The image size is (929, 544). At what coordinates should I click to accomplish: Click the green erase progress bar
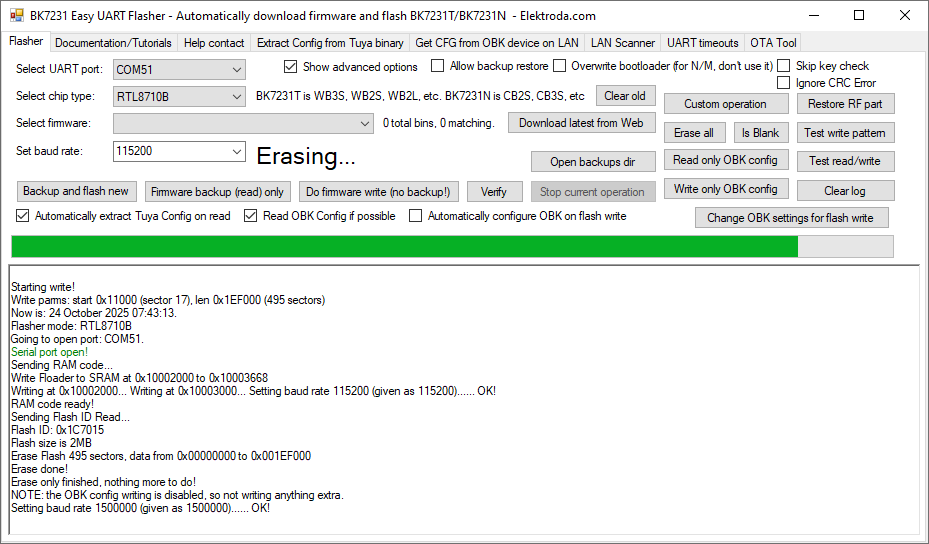(x=452, y=247)
